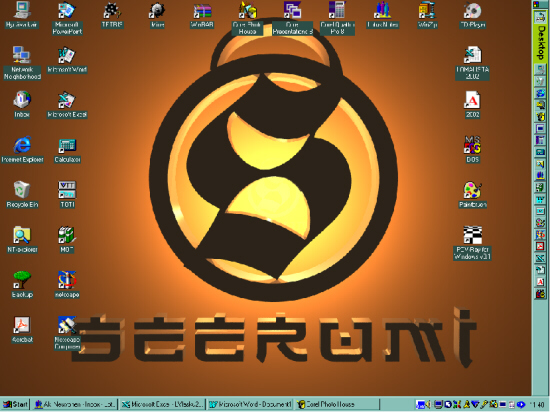Open the WinZip desktop shortcut
The height and width of the screenshot is (412, 550).
click(427, 15)
